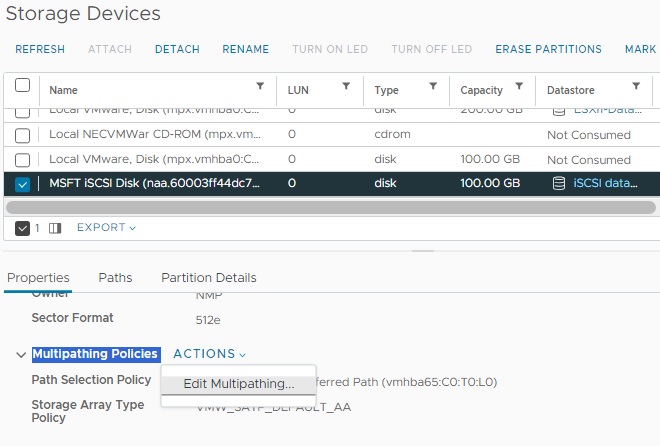The image size is (660, 446).
Task: Click the Erase Partitions button
Action: click(x=548, y=49)
